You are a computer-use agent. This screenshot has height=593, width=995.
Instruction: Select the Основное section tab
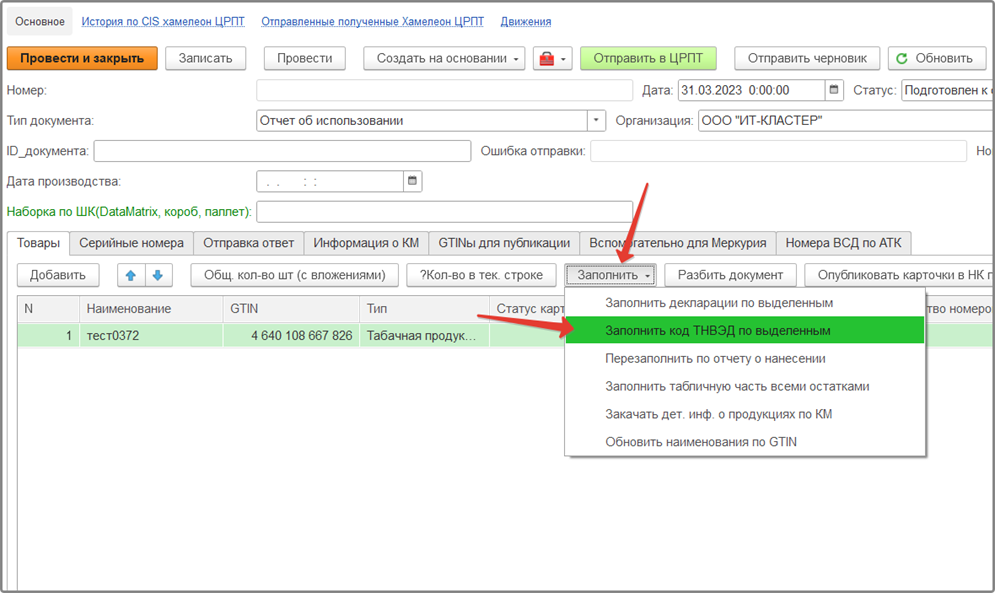[40, 22]
